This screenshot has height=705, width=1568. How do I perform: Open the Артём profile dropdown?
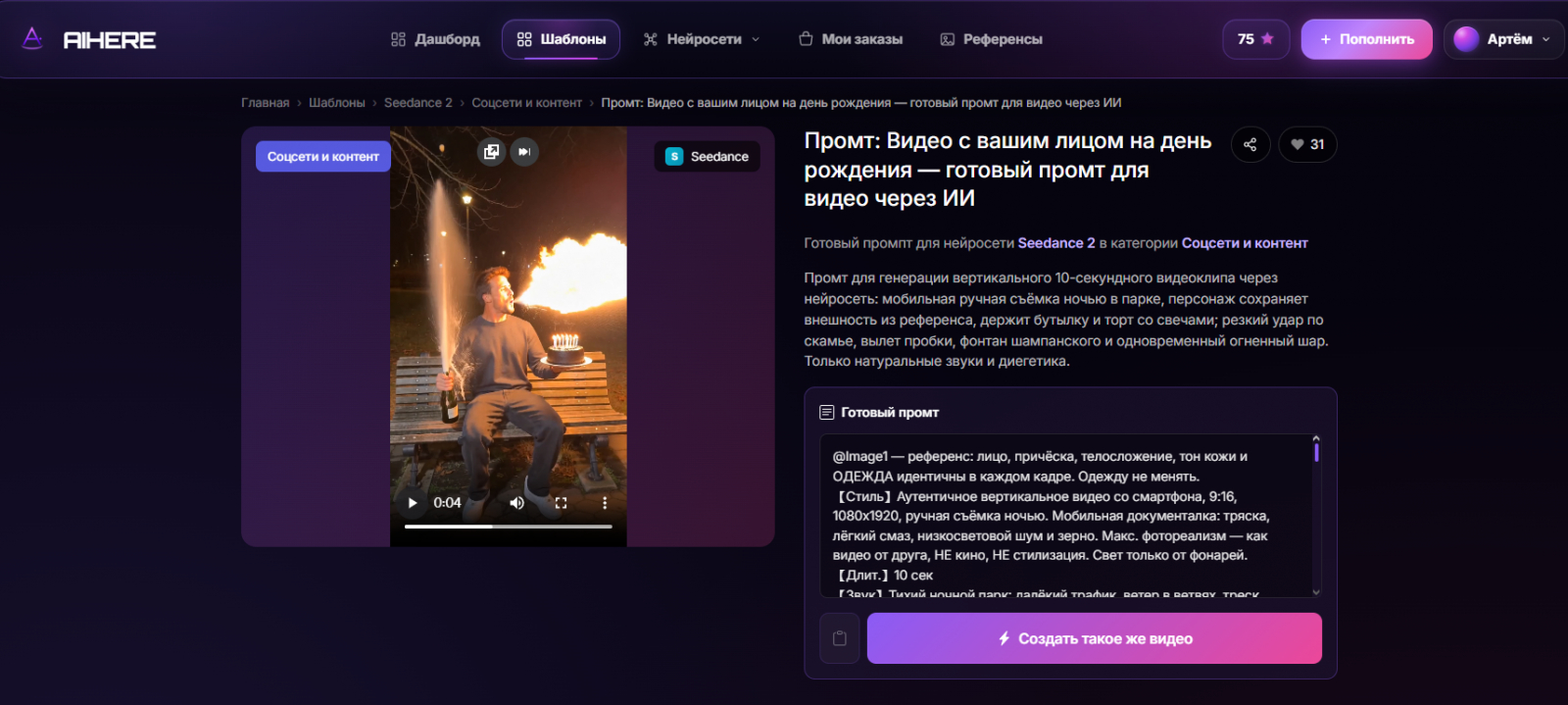[x=1503, y=39]
